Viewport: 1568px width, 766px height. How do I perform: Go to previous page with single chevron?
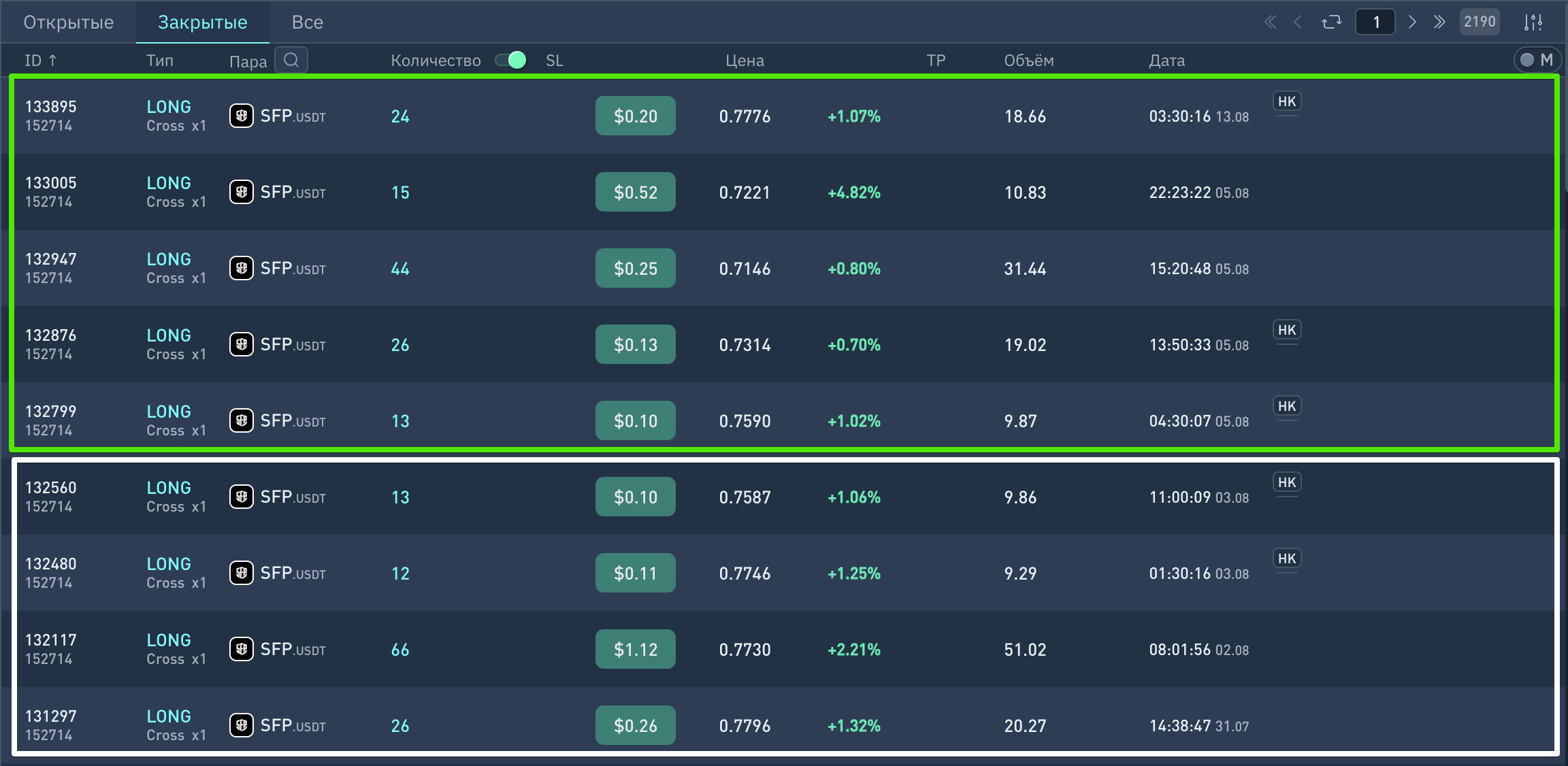pyautogui.click(x=1298, y=22)
